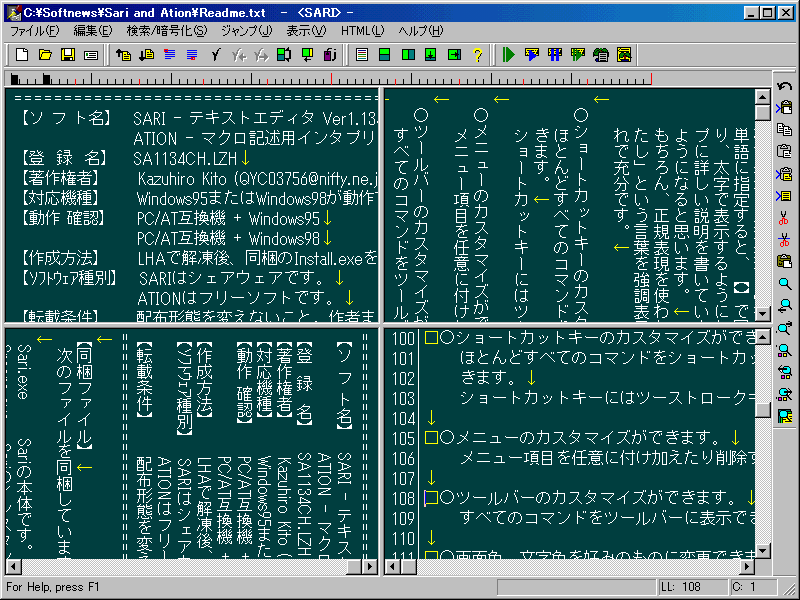Click the green pane icon with down arrow

click(431, 55)
